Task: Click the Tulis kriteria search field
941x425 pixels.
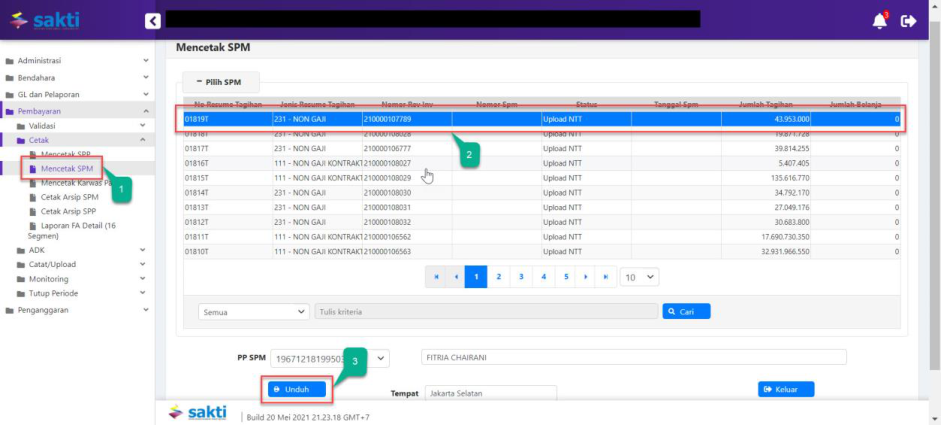Action: tap(486, 312)
